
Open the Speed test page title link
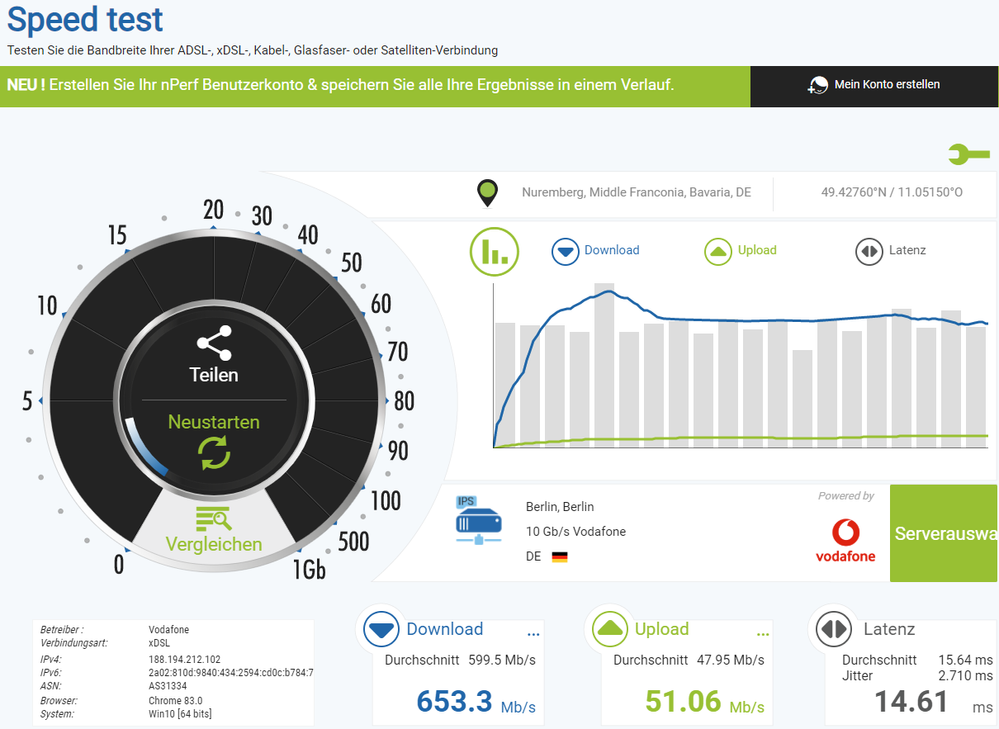point(84,20)
